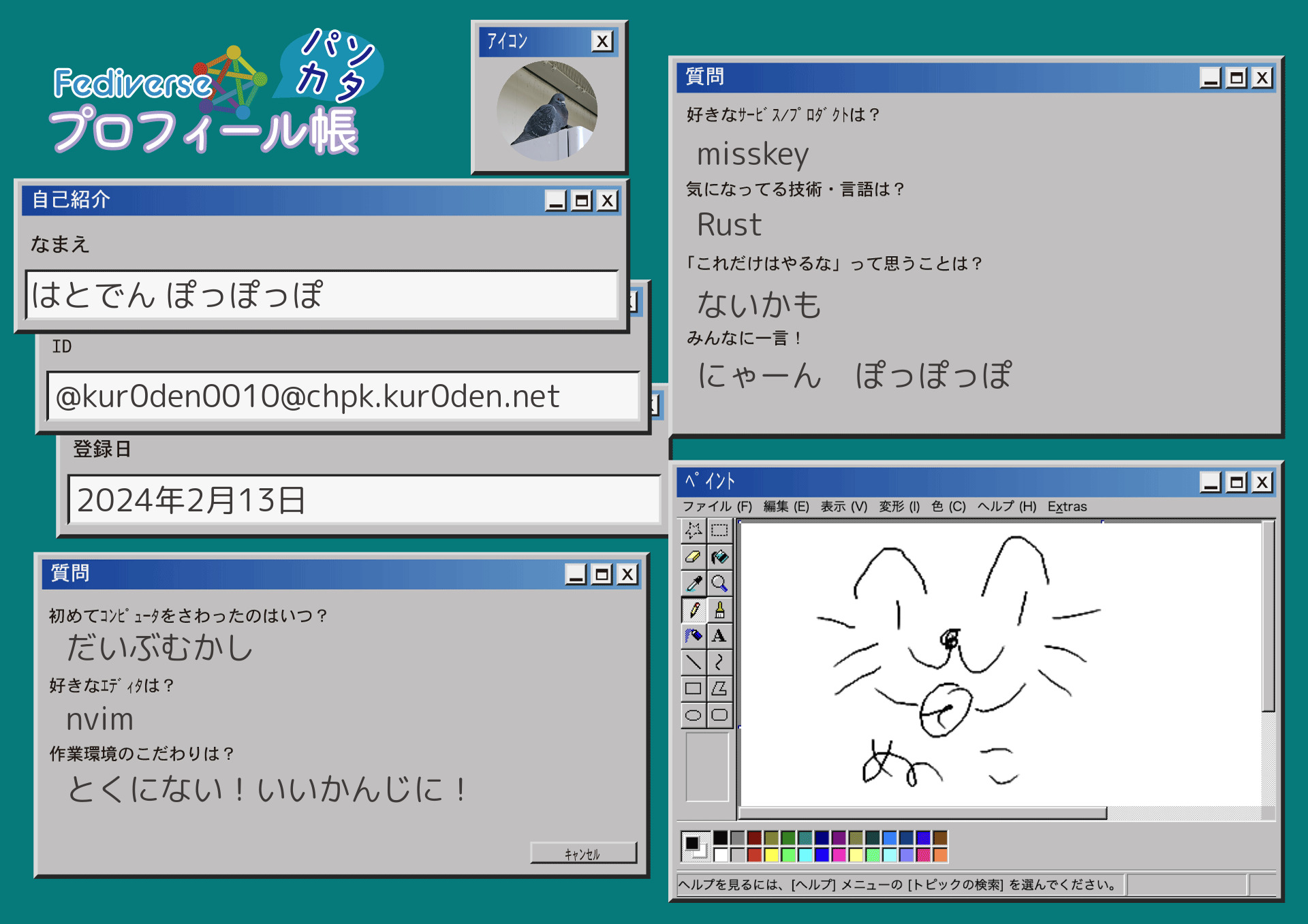This screenshot has height=924, width=1308.
Task: Select the Curve line tool
Action: (719, 662)
